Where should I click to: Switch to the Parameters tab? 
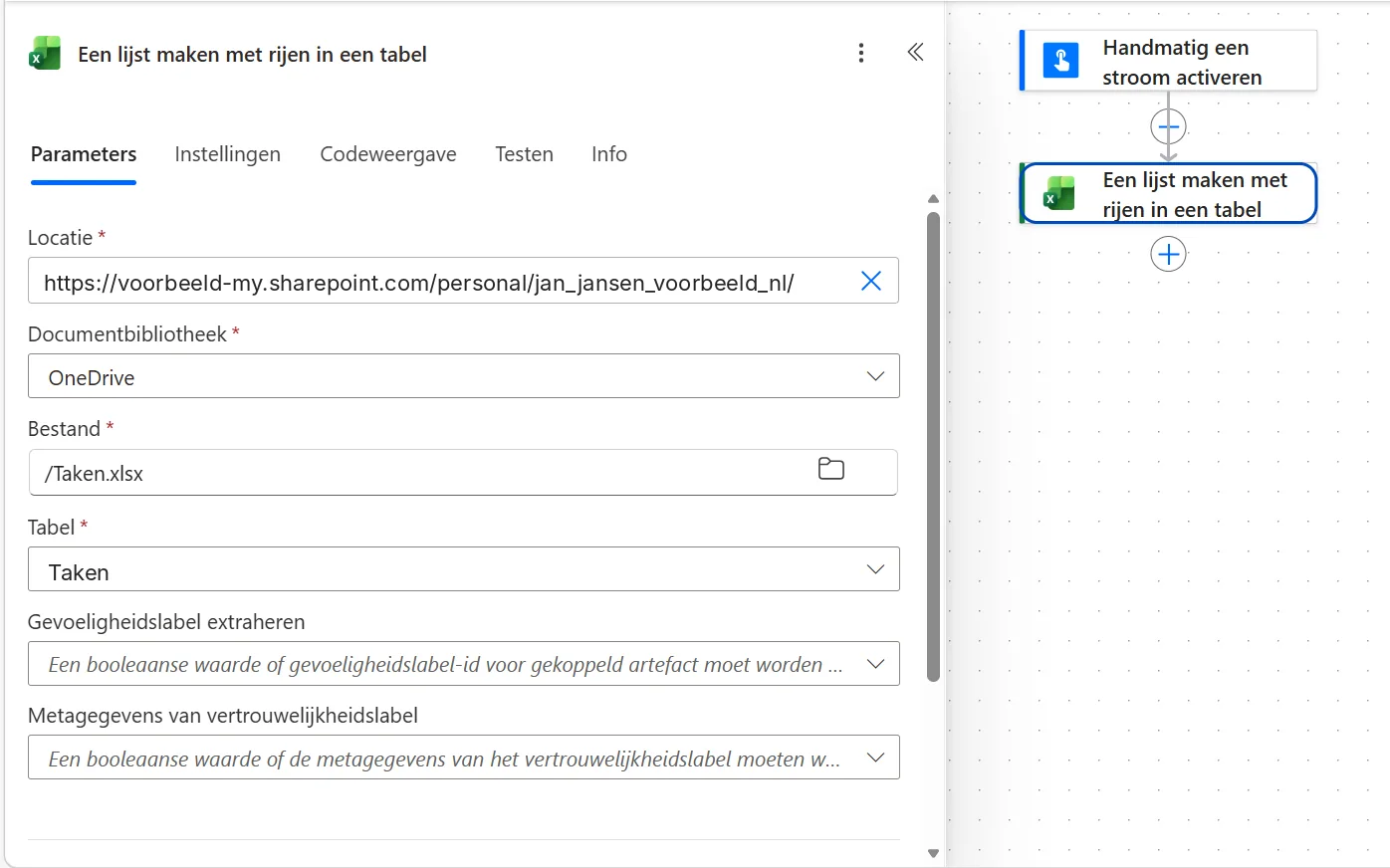(x=84, y=154)
